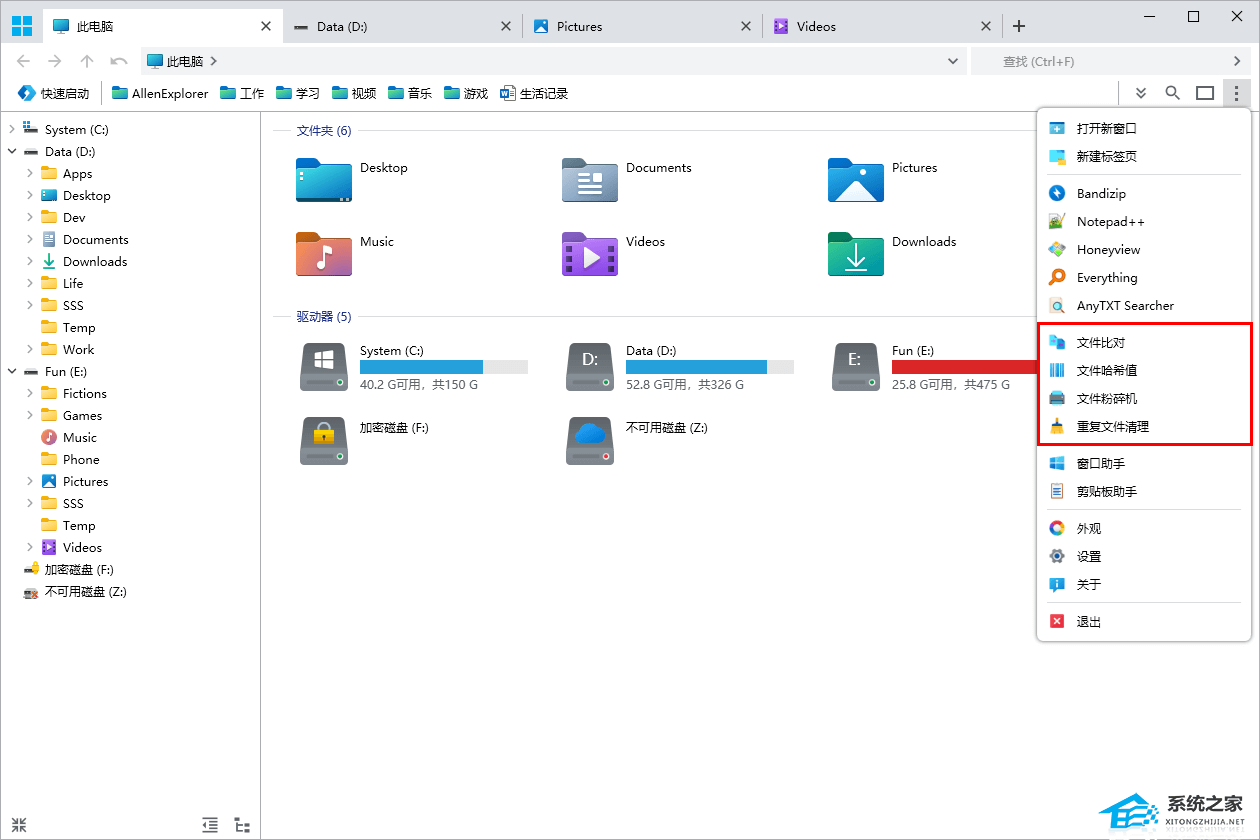The width and height of the screenshot is (1260, 840).
Task: Click the three-dot more menu icon
Action: coord(1237,93)
